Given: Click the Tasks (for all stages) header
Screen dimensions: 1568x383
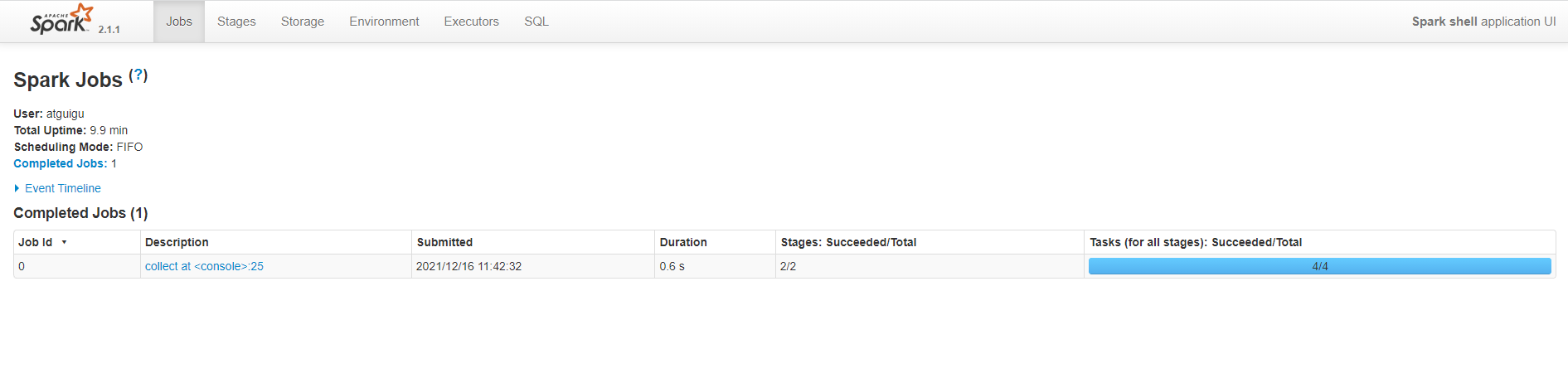Looking at the screenshot, I should [1196, 242].
